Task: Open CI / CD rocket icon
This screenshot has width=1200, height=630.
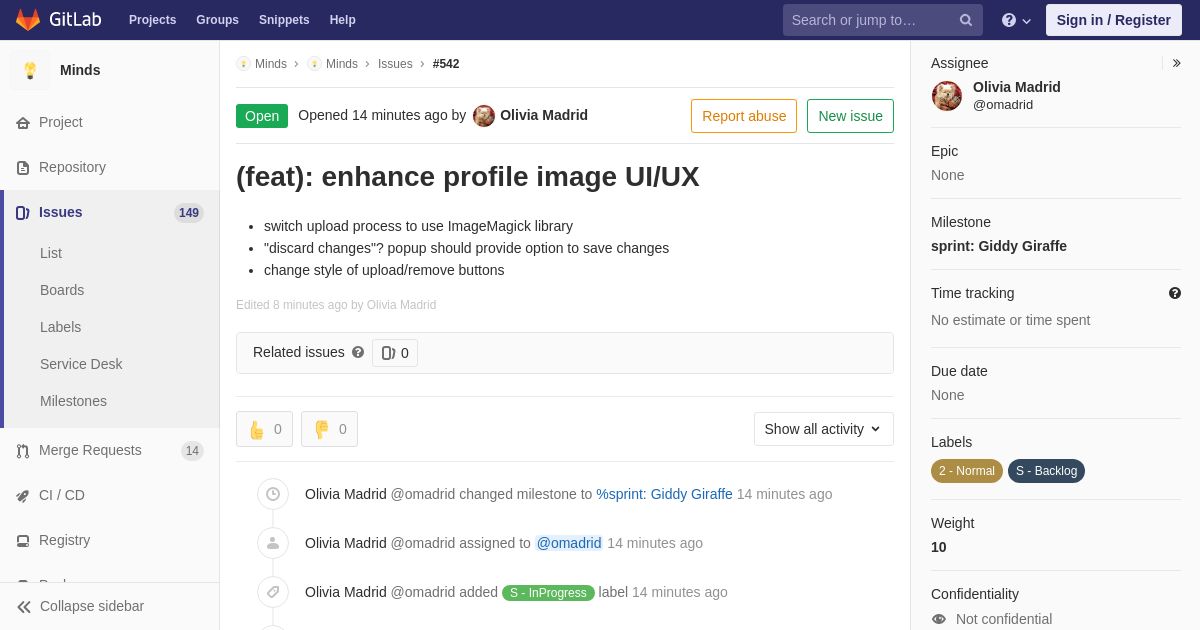Action: [23, 496]
